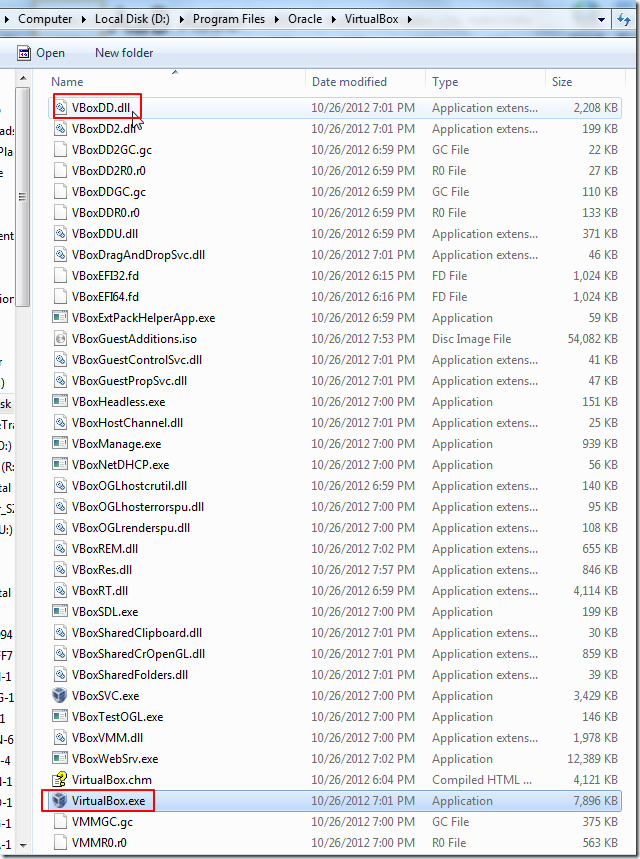The height and width of the screenshot is (859, 640).
Task: Select the VBoxSDL.exe application icon
Action: (60, 611)
